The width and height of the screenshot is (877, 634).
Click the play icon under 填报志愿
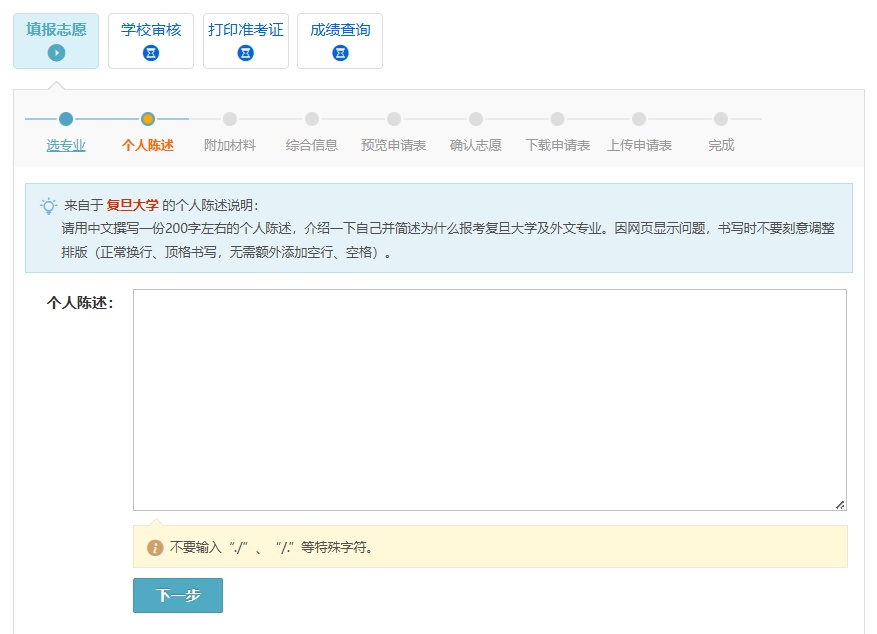[56, 53]
